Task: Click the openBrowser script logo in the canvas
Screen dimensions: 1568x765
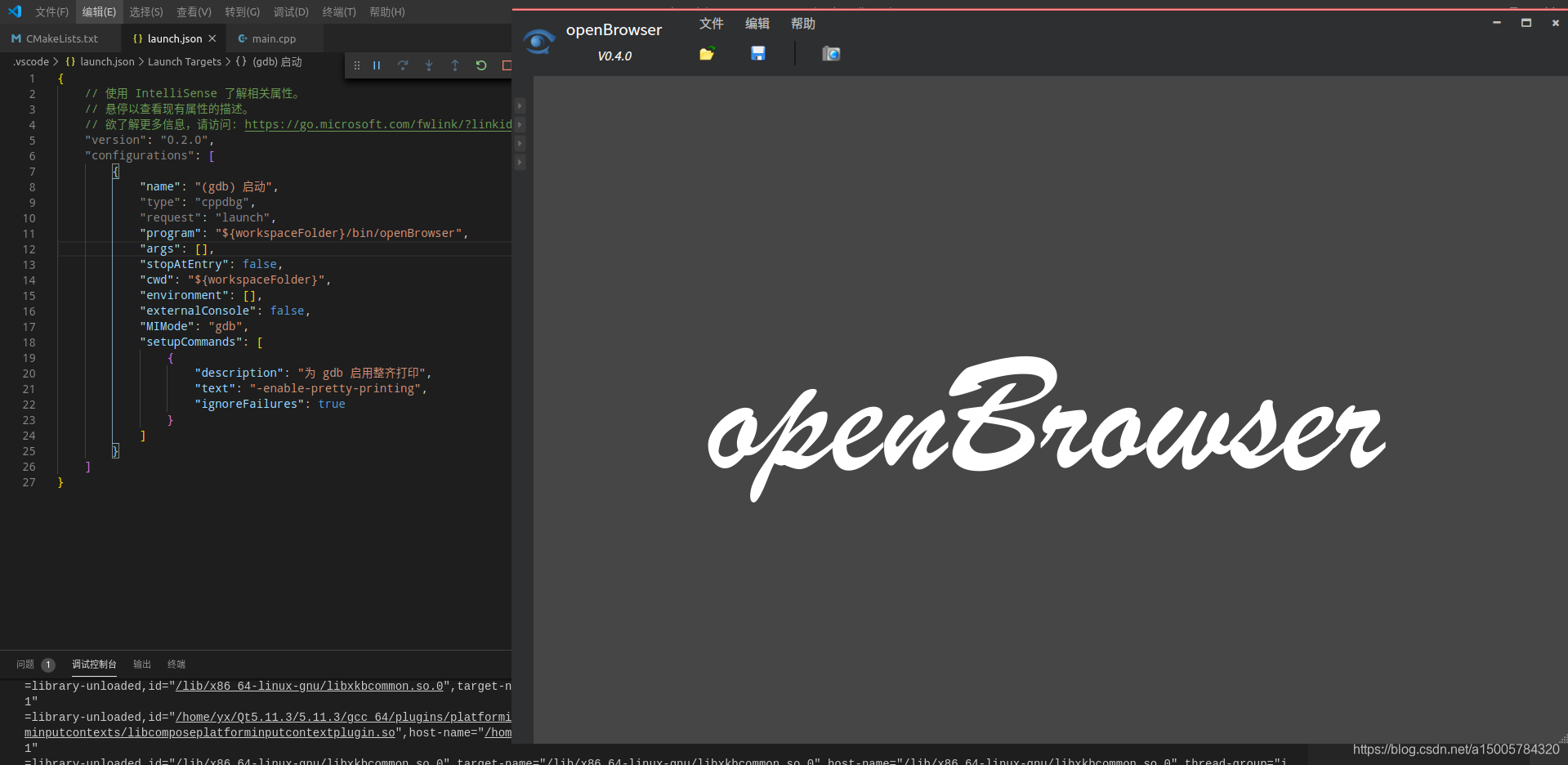Action: click(1047, 427)
